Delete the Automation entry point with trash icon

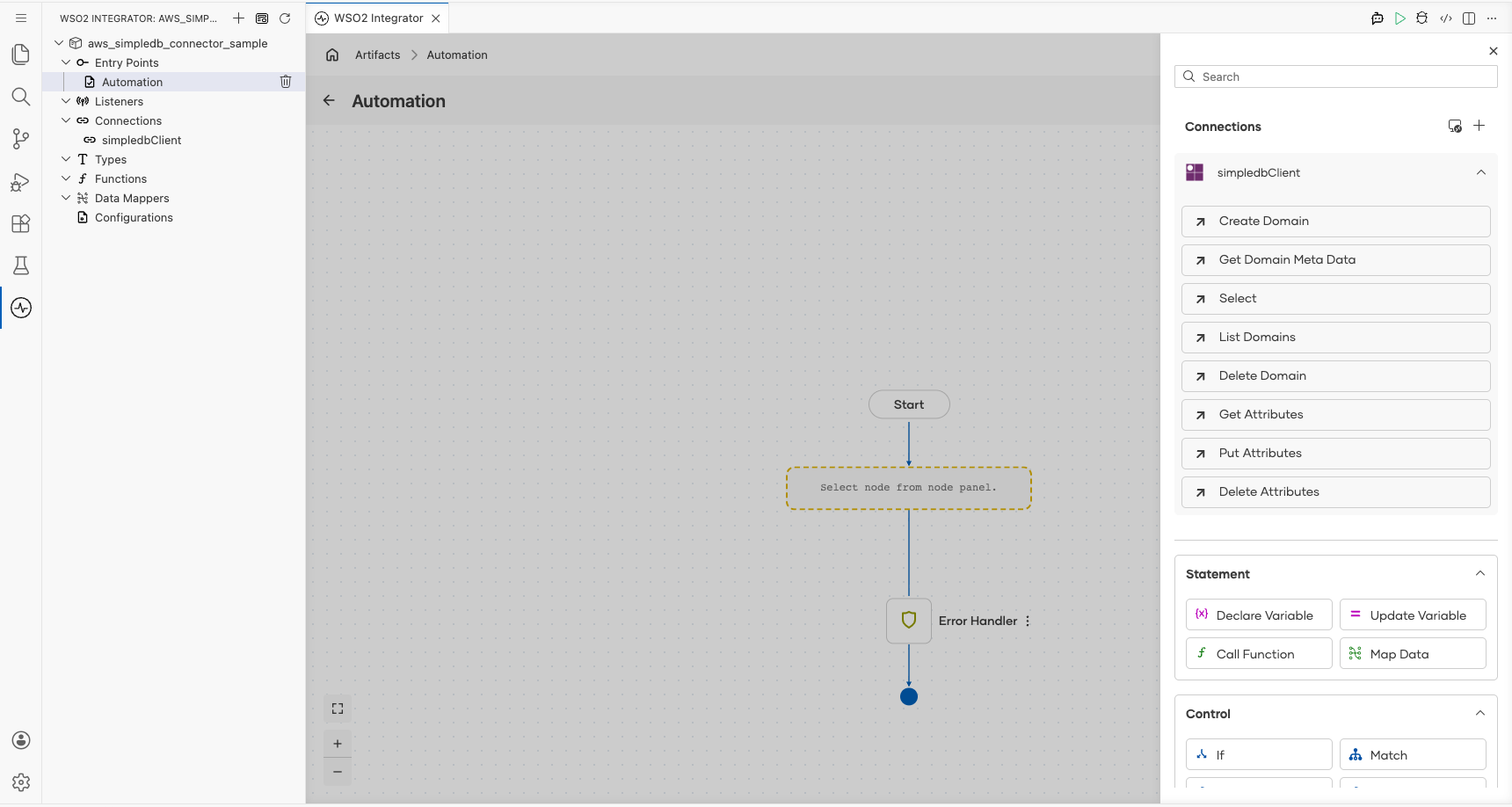click(x=286, y=82)
